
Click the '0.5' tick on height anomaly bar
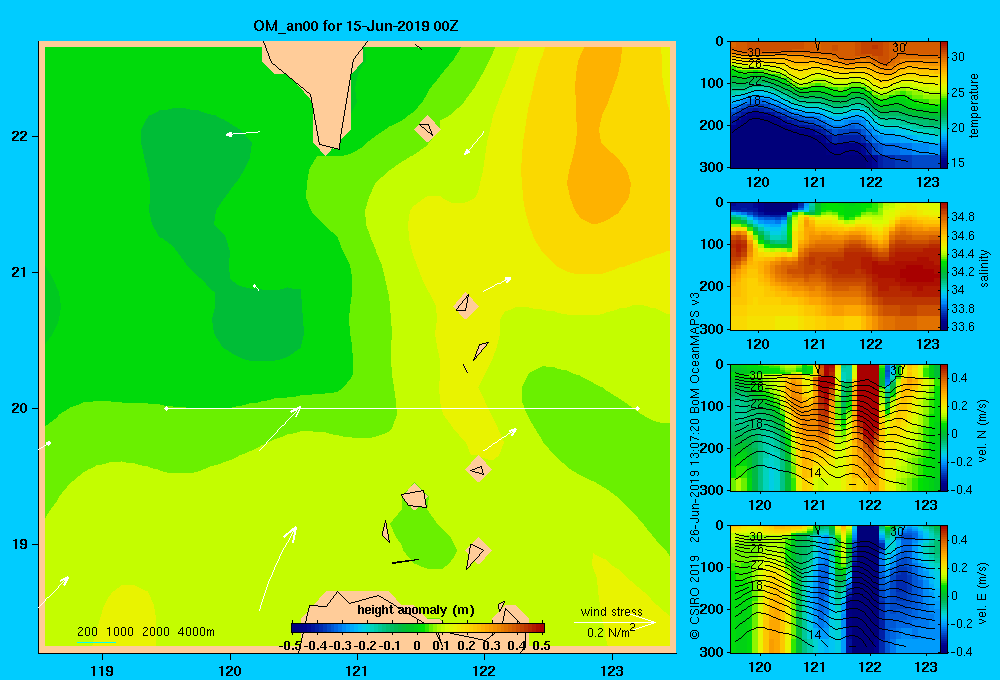click(541, 646)
